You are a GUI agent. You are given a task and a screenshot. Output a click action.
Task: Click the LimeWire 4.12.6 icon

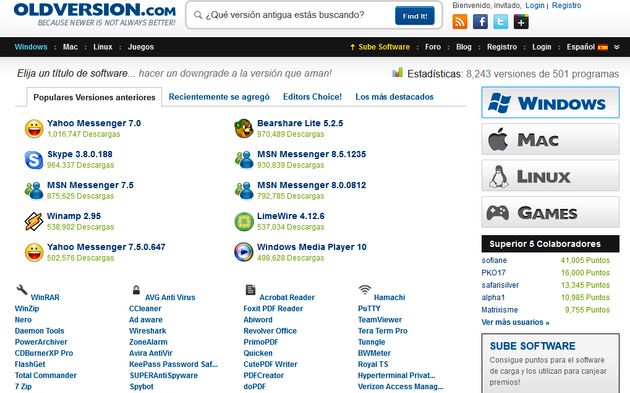tap(244, 221)
